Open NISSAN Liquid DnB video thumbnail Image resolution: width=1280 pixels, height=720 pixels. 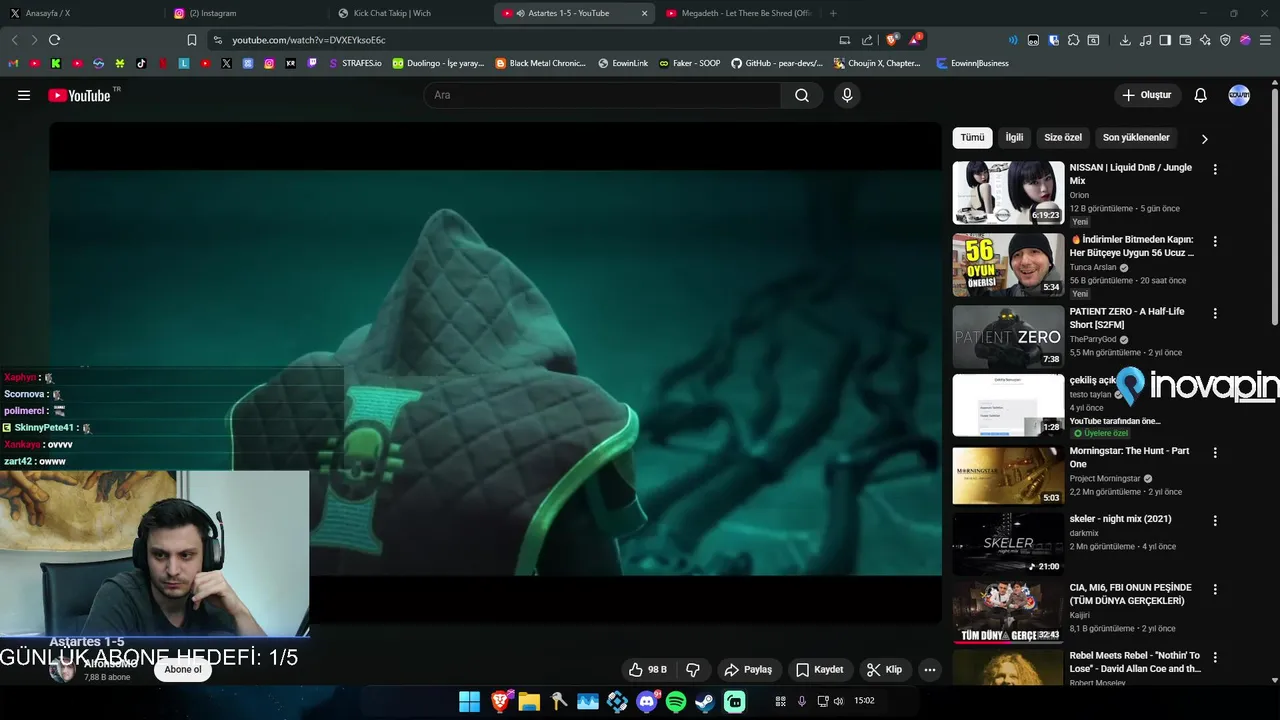(1008, 193)
